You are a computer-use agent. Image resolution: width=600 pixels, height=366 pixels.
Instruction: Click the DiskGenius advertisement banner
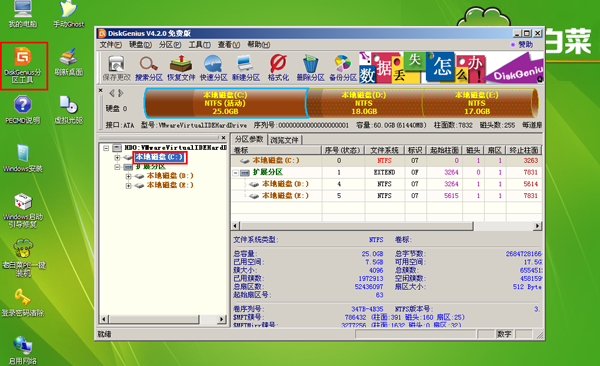(451, 68)
